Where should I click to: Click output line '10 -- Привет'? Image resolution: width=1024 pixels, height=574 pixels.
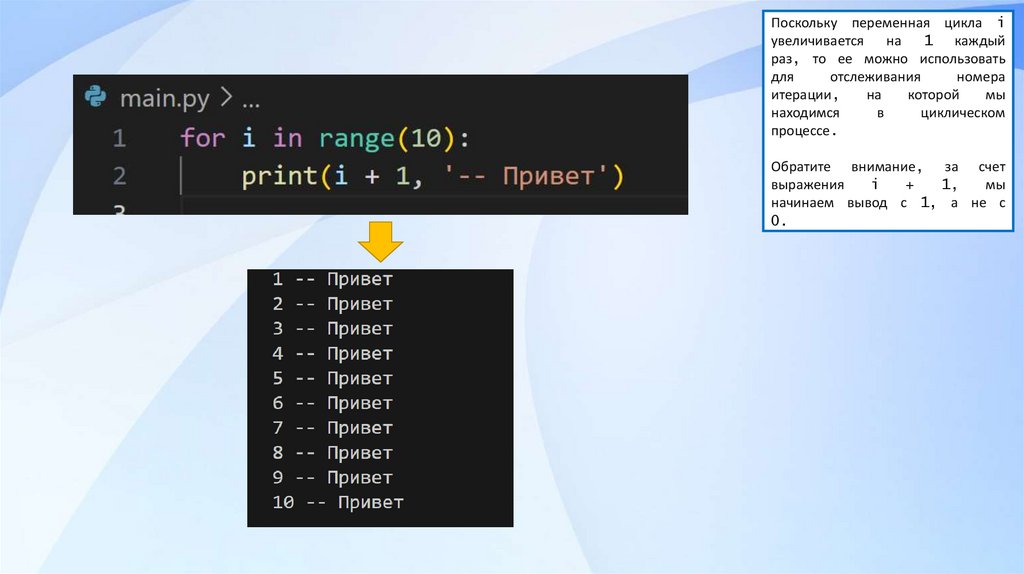pos(338,503)
